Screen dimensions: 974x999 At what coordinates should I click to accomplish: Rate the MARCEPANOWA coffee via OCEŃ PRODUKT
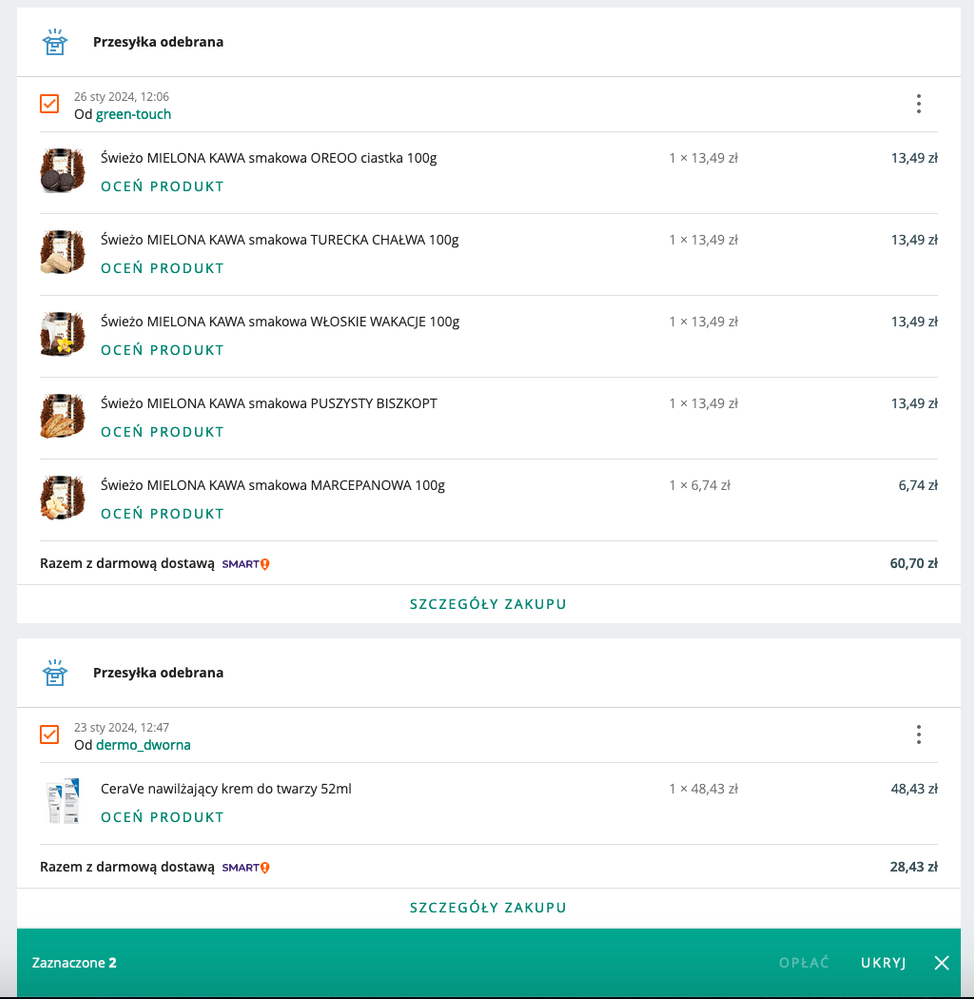(x=162, y=514)
